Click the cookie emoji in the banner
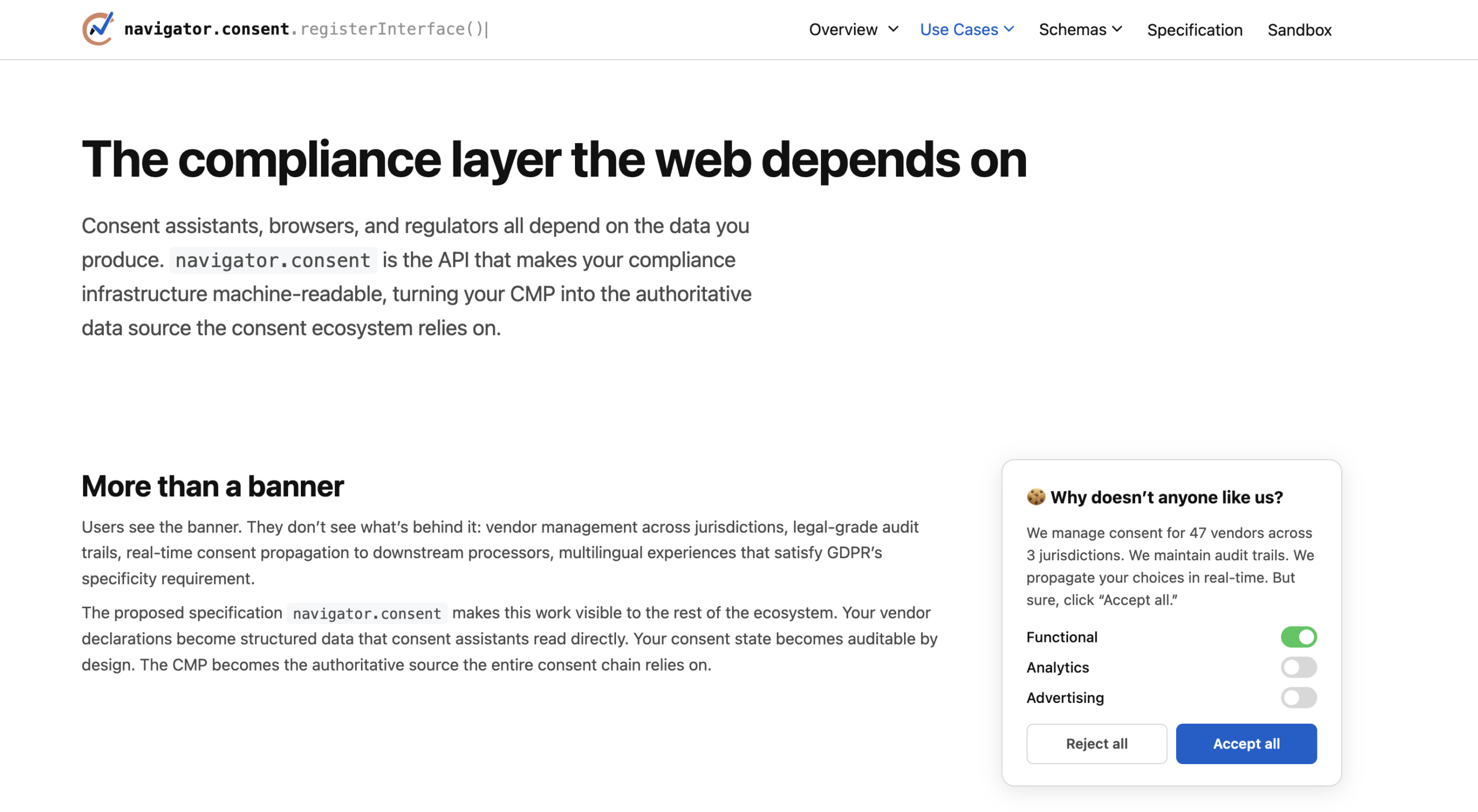The image size is (1478, 812). point(1036,497)
